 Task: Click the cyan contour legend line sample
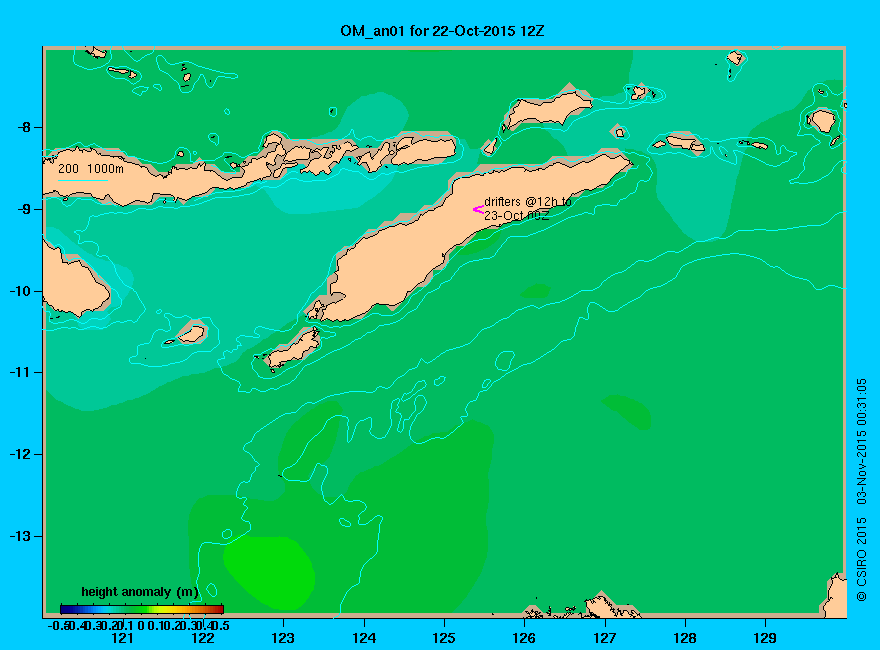pos(82,180)
